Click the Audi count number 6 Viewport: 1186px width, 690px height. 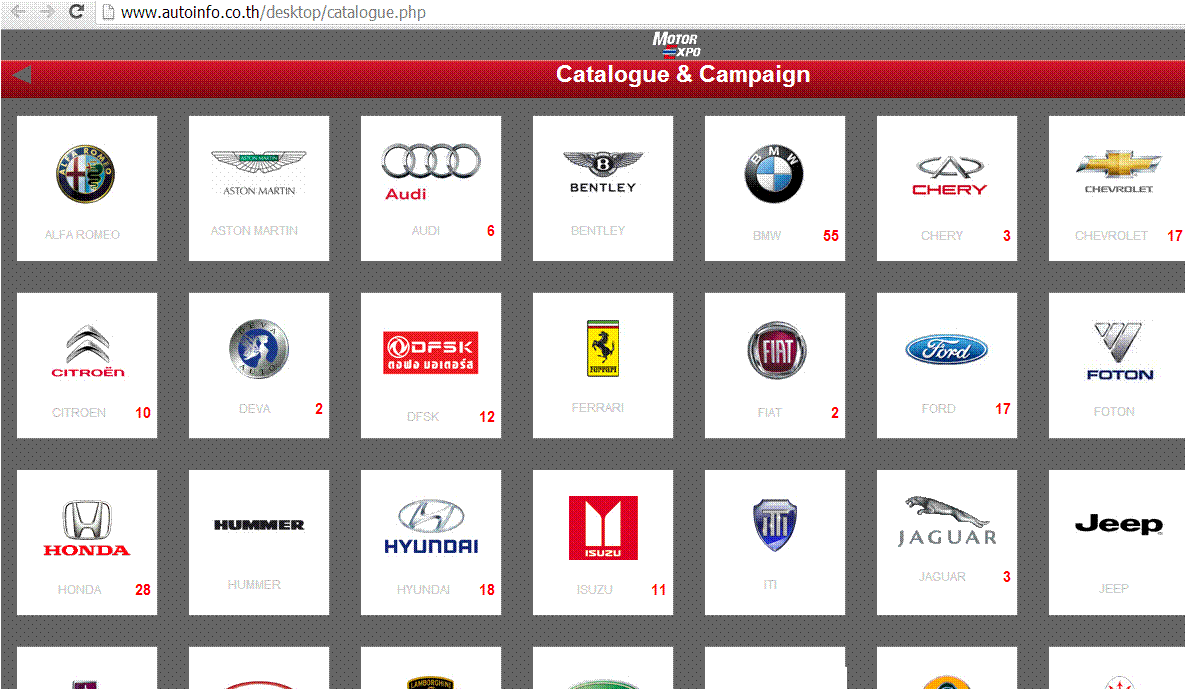(491, 231)
